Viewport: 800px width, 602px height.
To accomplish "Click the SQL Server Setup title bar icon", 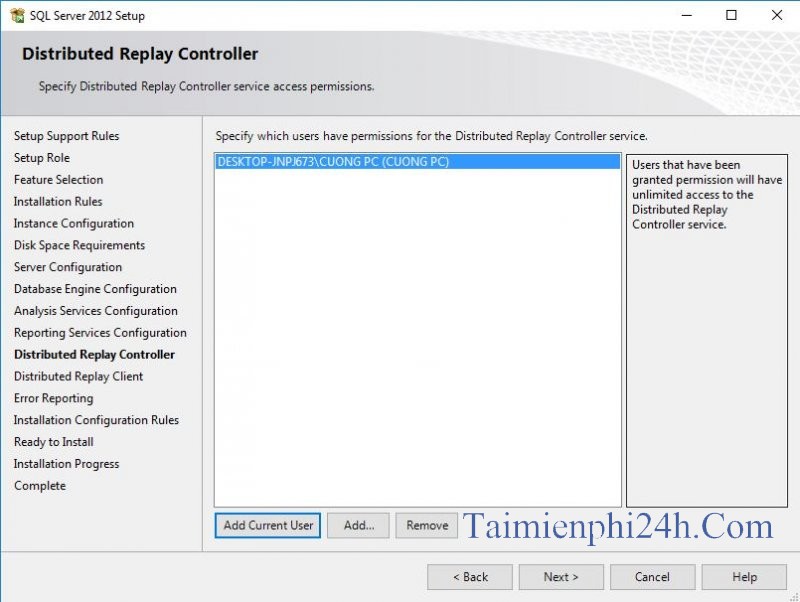I will point(17,15).
